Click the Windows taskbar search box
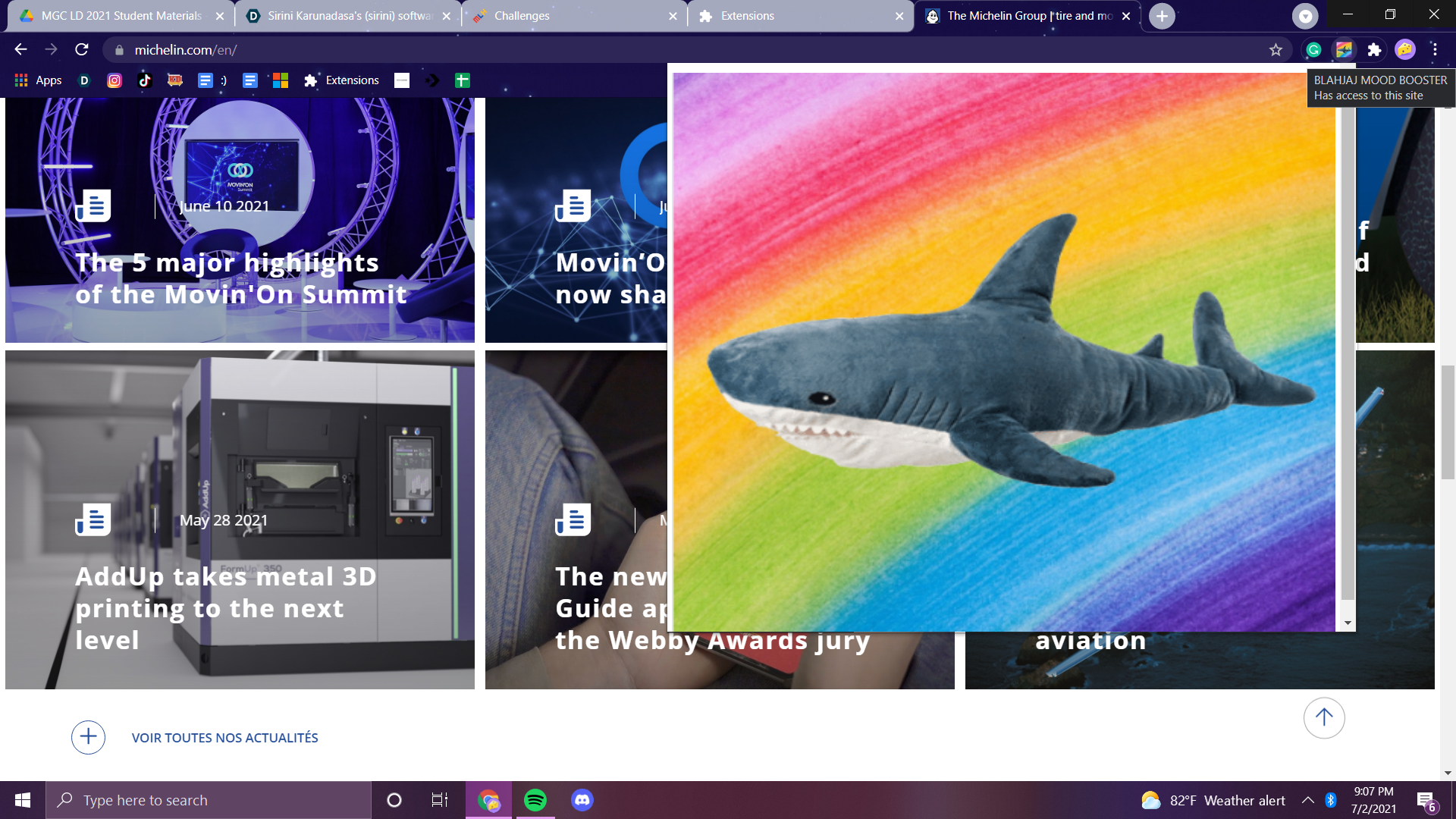The image size is (1456, 819). [209, 800]
